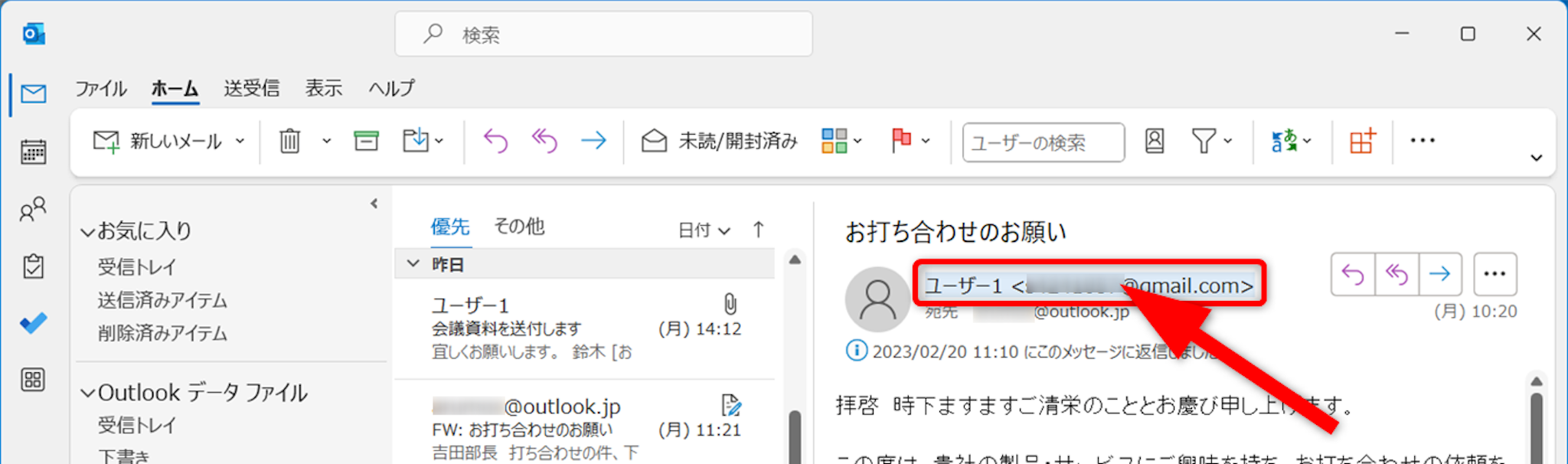Viewport: 1568px width, 464px height.
Task: Click the Search People input field
Action: pos(1043,142)
